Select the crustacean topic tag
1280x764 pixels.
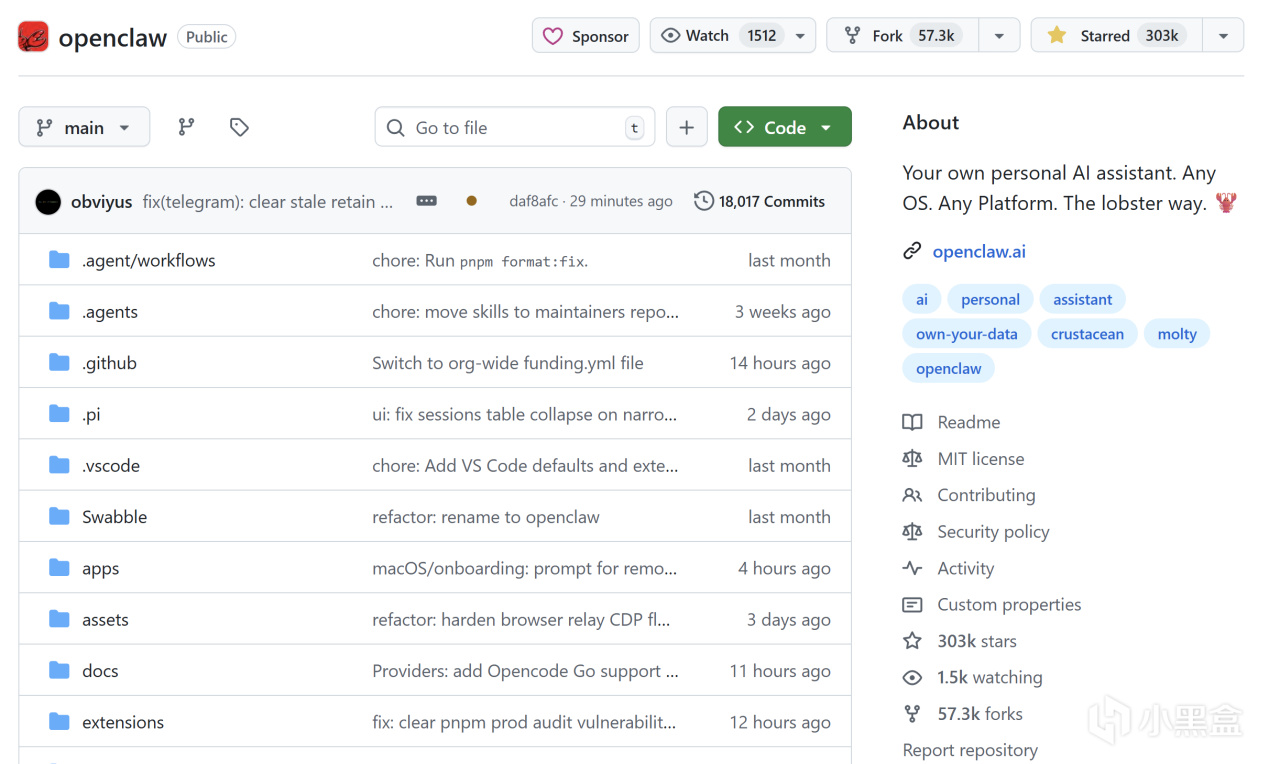pyautogui.click(x=1087, y=334)
